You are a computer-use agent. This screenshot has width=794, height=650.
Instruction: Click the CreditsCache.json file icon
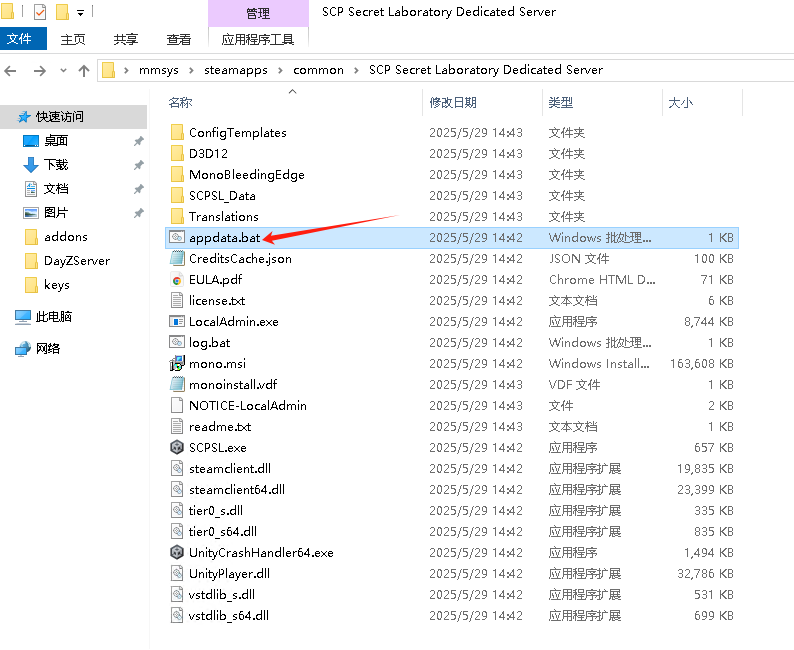pyautogui.click(x=177, y=259)
